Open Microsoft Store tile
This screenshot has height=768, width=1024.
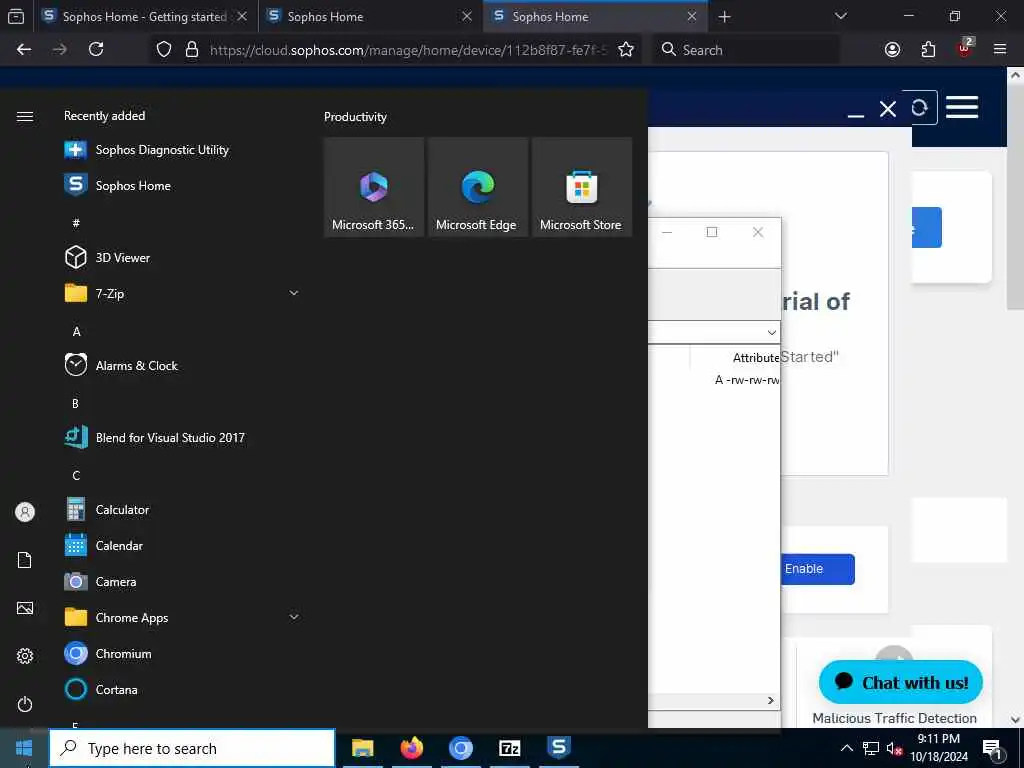pos(581,187)
